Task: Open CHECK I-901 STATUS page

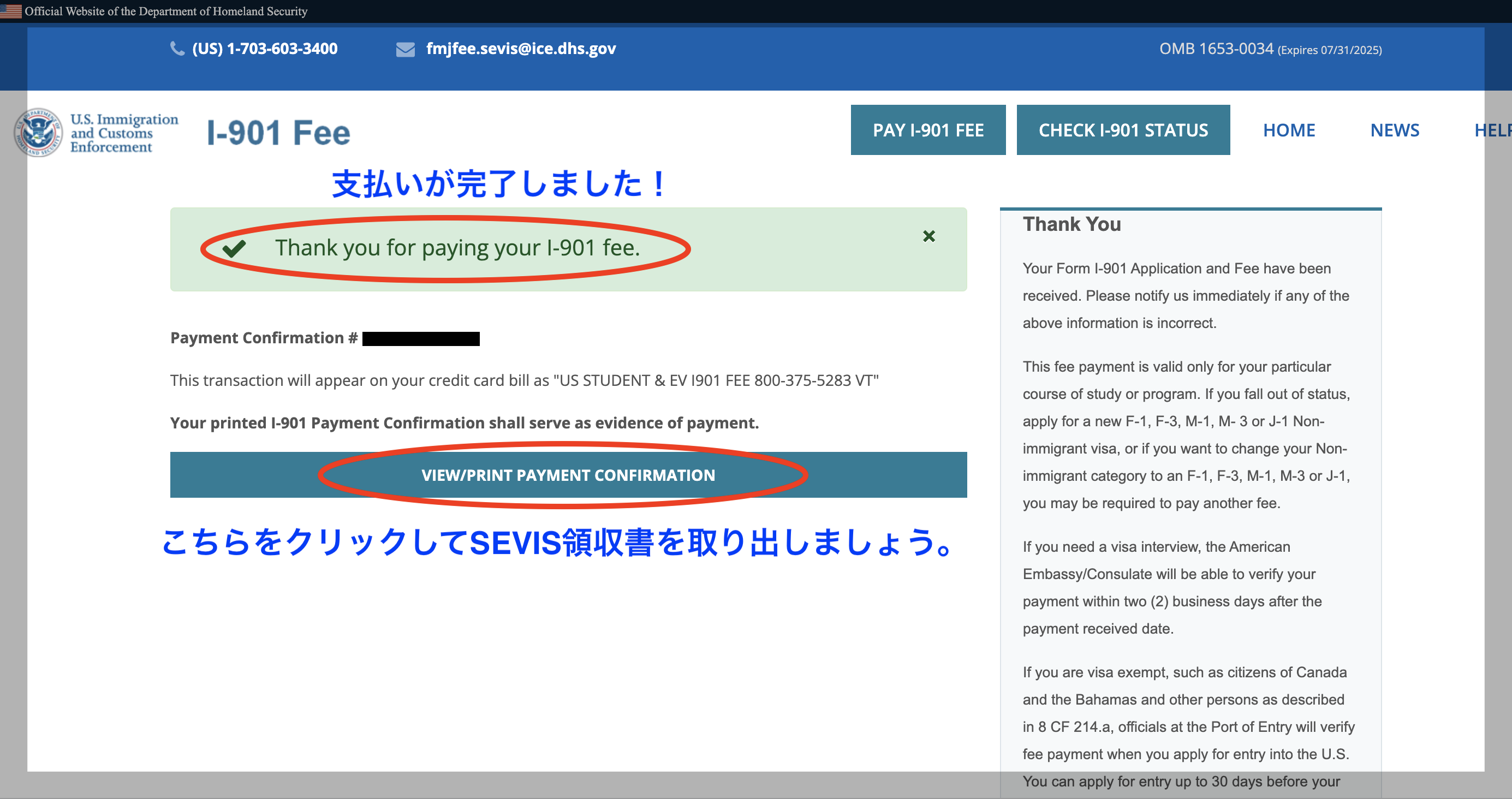Action: tap(1123, 130)
